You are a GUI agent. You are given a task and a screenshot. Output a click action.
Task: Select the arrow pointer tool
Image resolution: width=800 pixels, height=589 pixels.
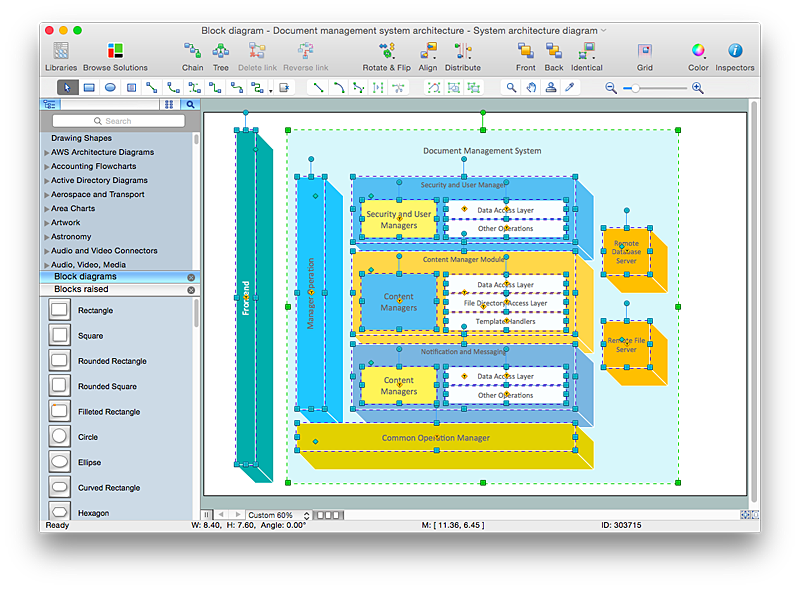coord(67,88)
